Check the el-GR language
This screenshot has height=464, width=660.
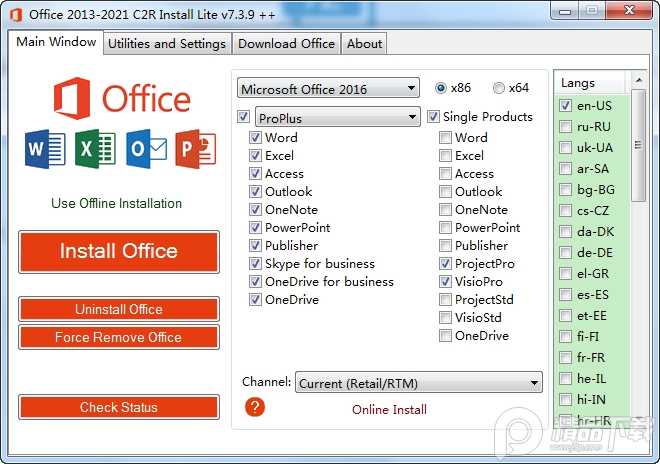point(565,274)
